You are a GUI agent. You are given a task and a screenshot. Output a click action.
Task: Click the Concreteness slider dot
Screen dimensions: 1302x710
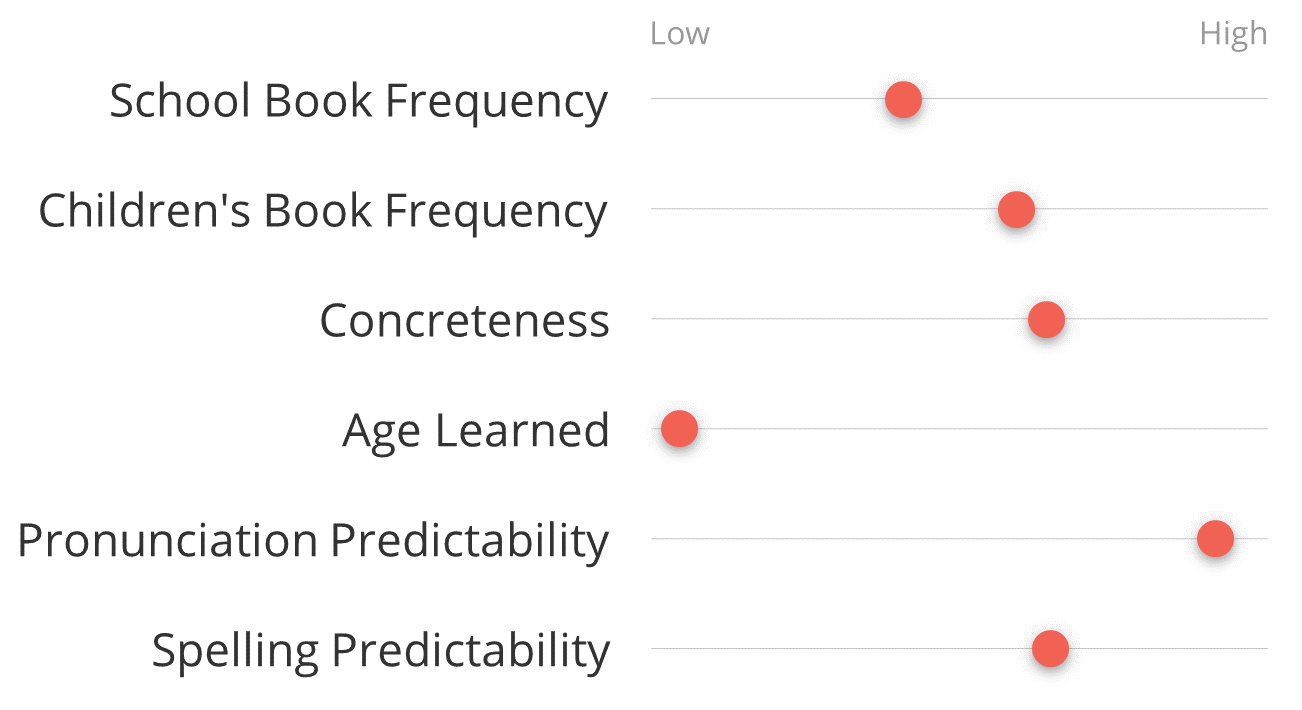1046,320
